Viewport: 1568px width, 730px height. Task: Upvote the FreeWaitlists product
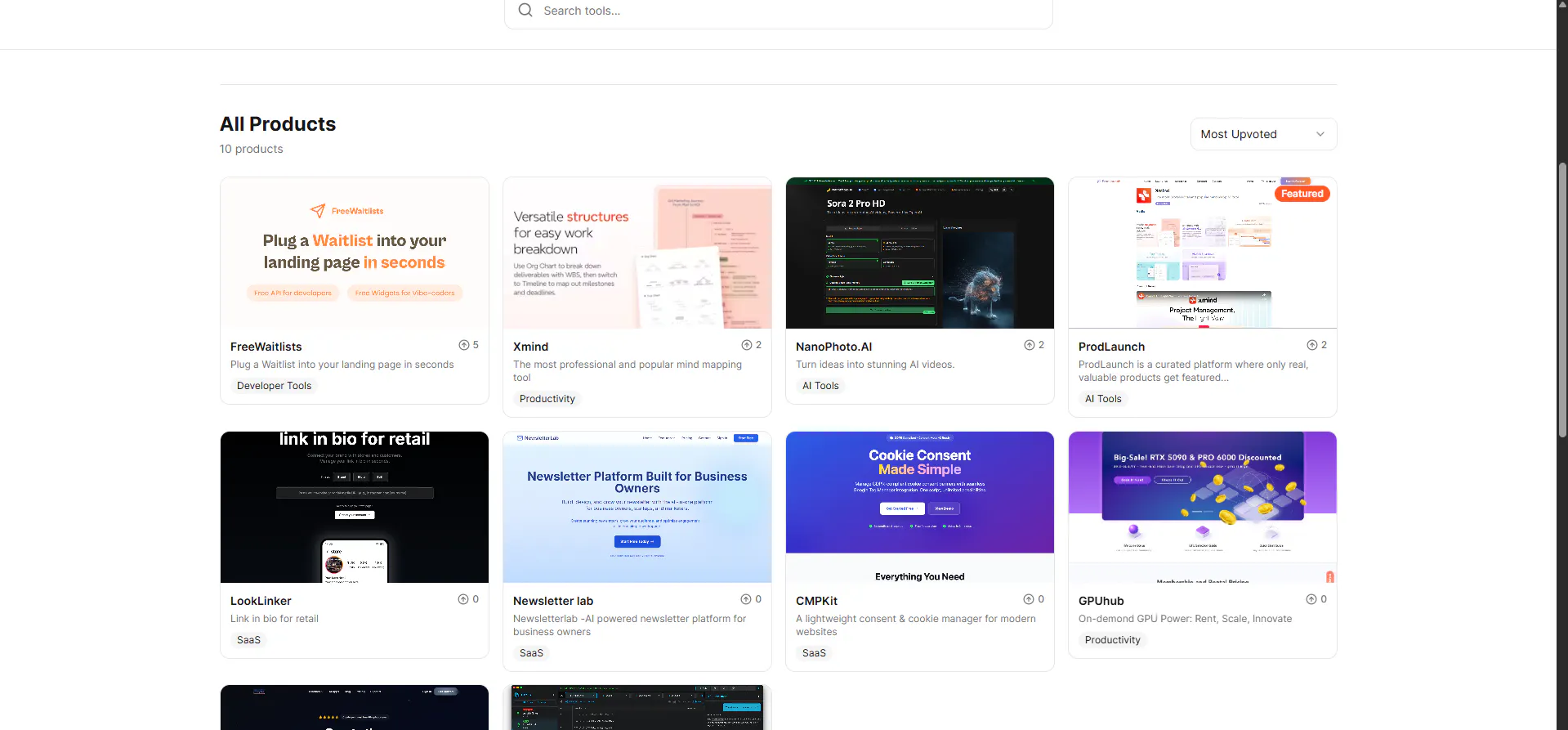click(469, 345)
